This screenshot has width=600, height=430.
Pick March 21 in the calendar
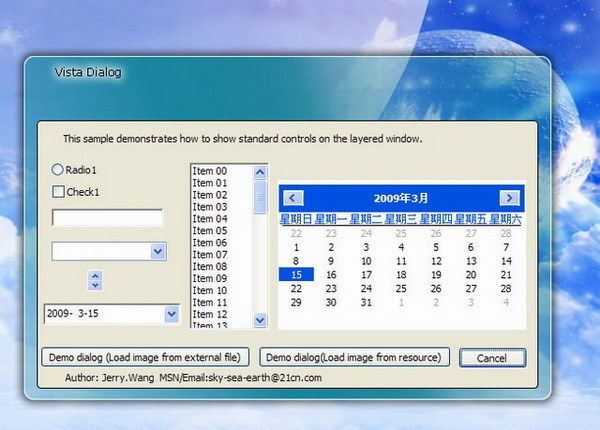(506, 275)
